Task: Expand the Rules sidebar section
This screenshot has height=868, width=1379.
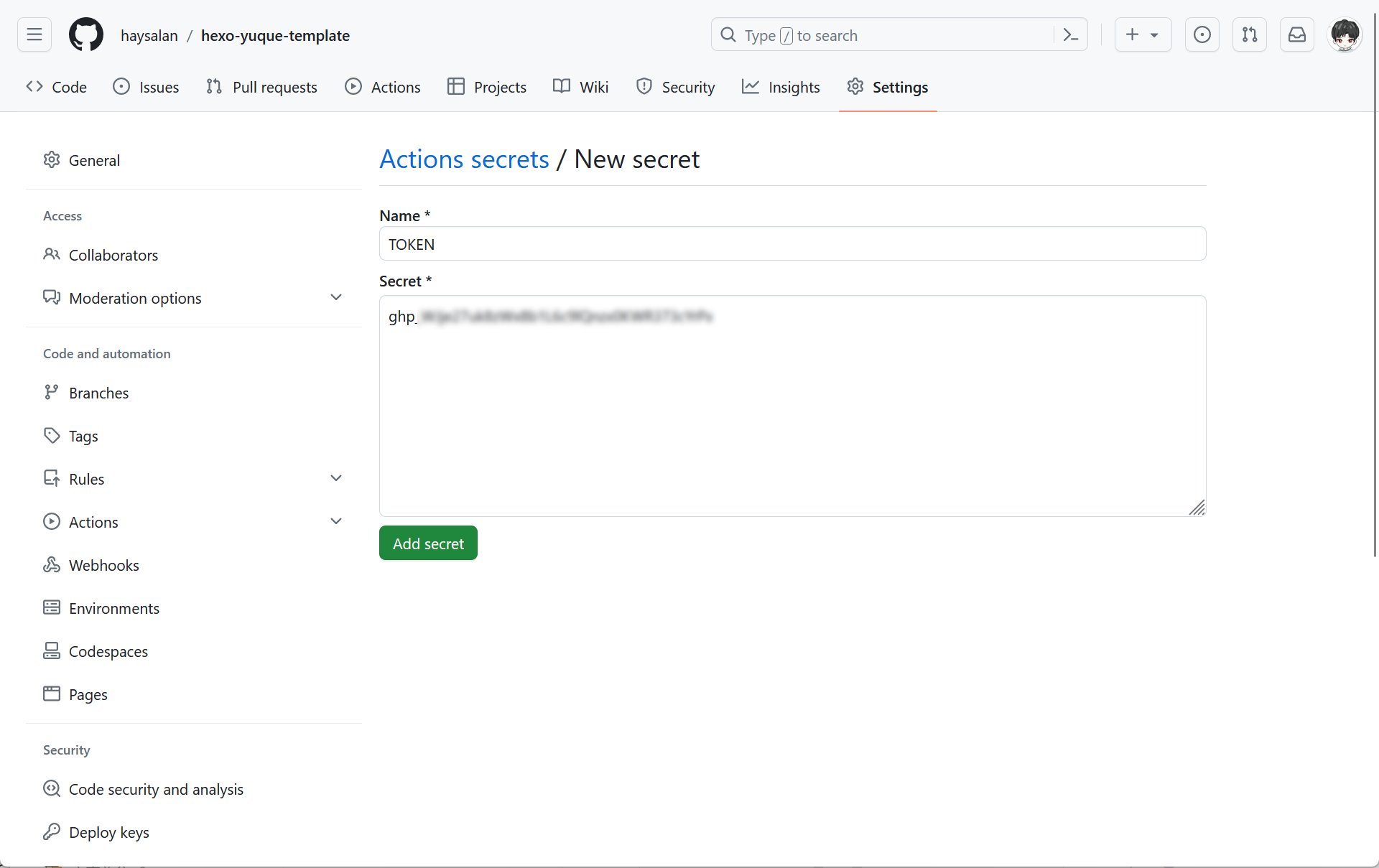Action: point(335,478)
